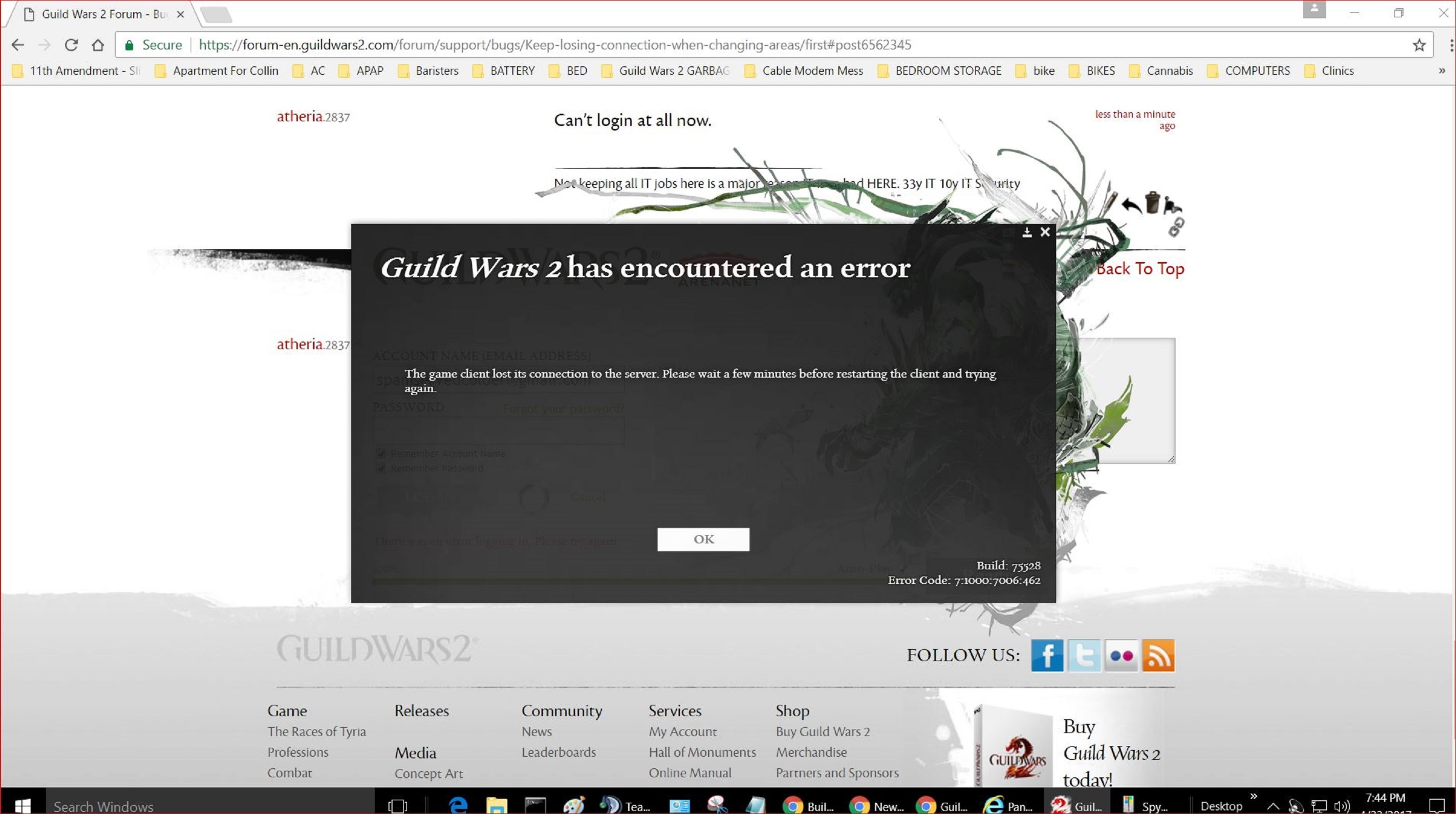Open the 'Apartment For Collin' bookmark folder
Screen dimensions: 1456x814
[x=217, y=71]
